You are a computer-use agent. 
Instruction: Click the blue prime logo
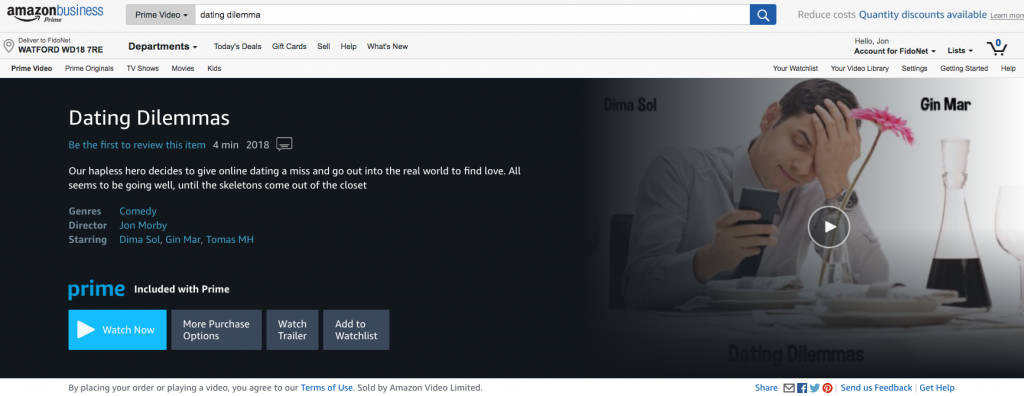[x=96, y=289]
